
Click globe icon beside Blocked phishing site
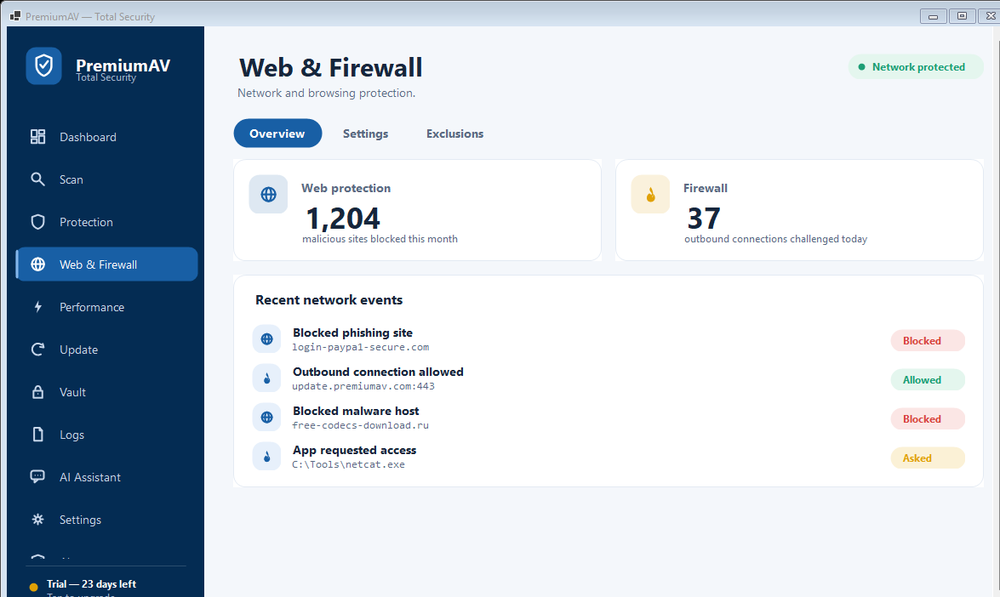point(267,339)
